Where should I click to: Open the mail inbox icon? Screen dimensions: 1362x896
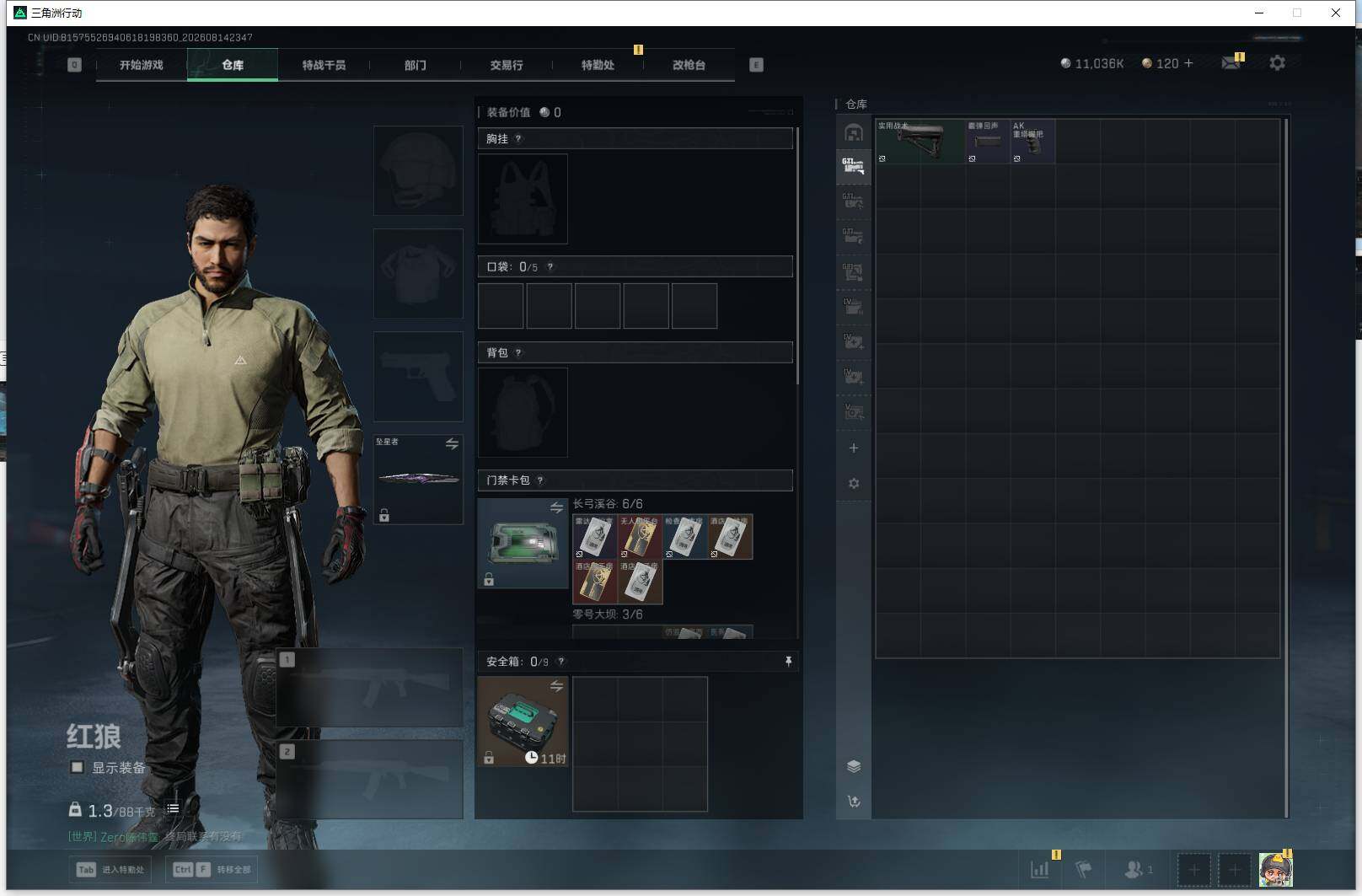[x=1231, y=63]
